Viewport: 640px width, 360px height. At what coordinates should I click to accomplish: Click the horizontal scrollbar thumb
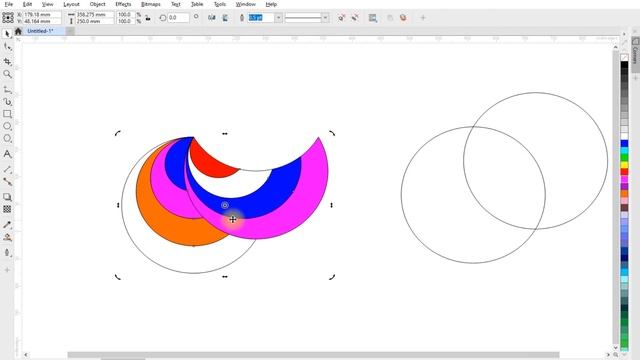(x=313, y=355)
